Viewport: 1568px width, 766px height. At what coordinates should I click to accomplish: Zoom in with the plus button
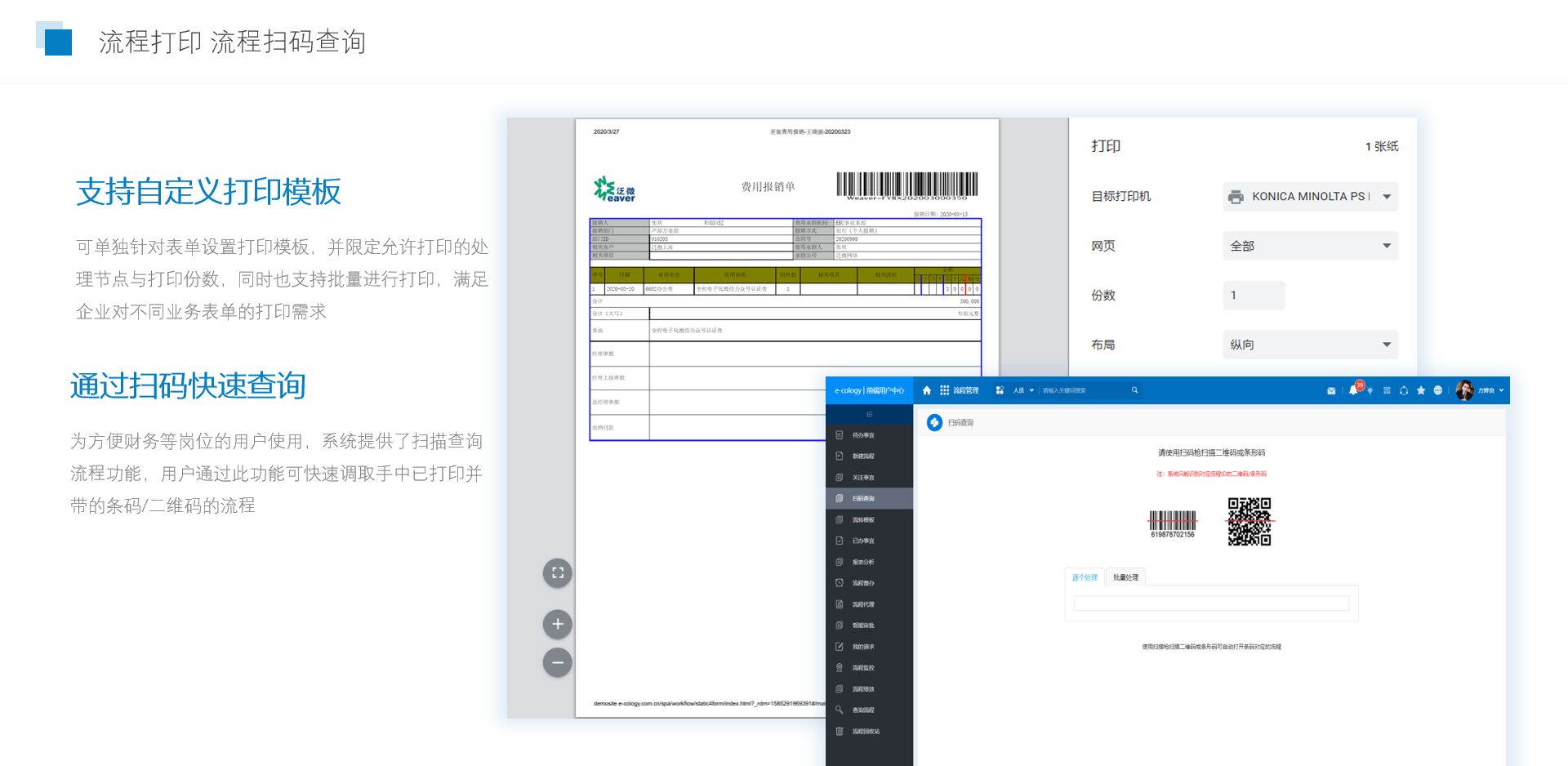pos(558,624)
